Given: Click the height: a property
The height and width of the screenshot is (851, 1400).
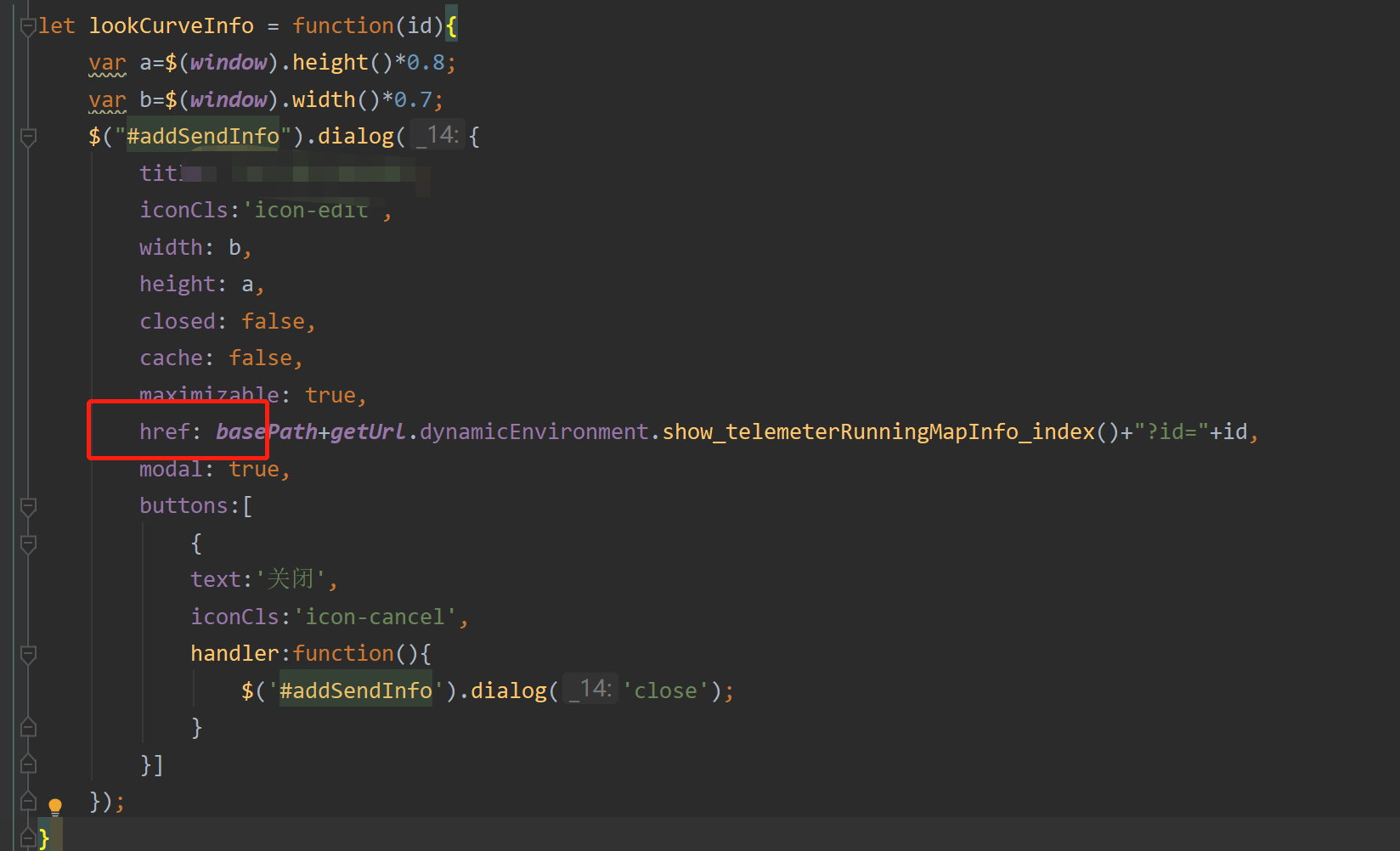Looking at the screenshot, I should [196, 284].
